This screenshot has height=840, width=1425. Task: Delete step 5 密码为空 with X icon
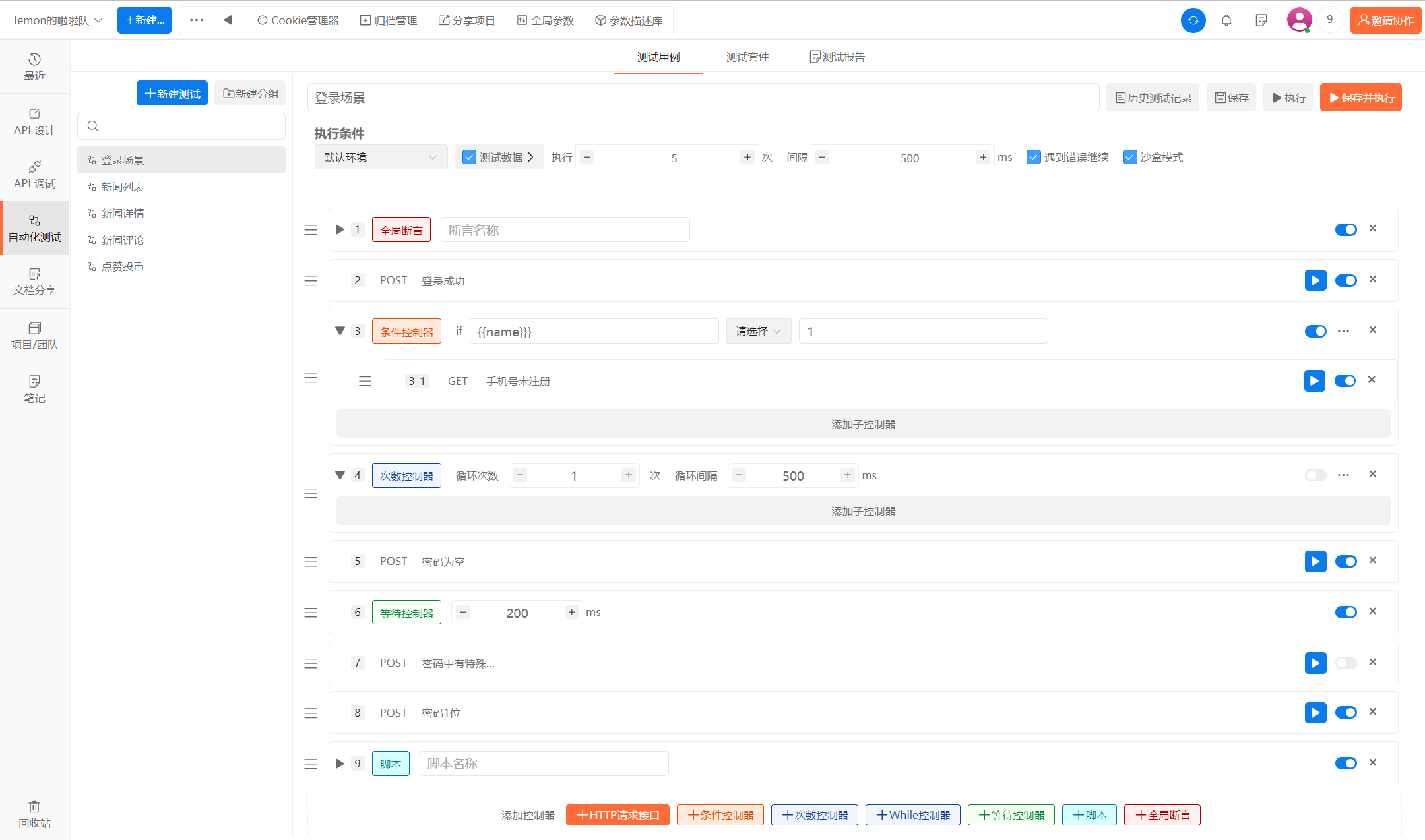(x=1373, y=560)
